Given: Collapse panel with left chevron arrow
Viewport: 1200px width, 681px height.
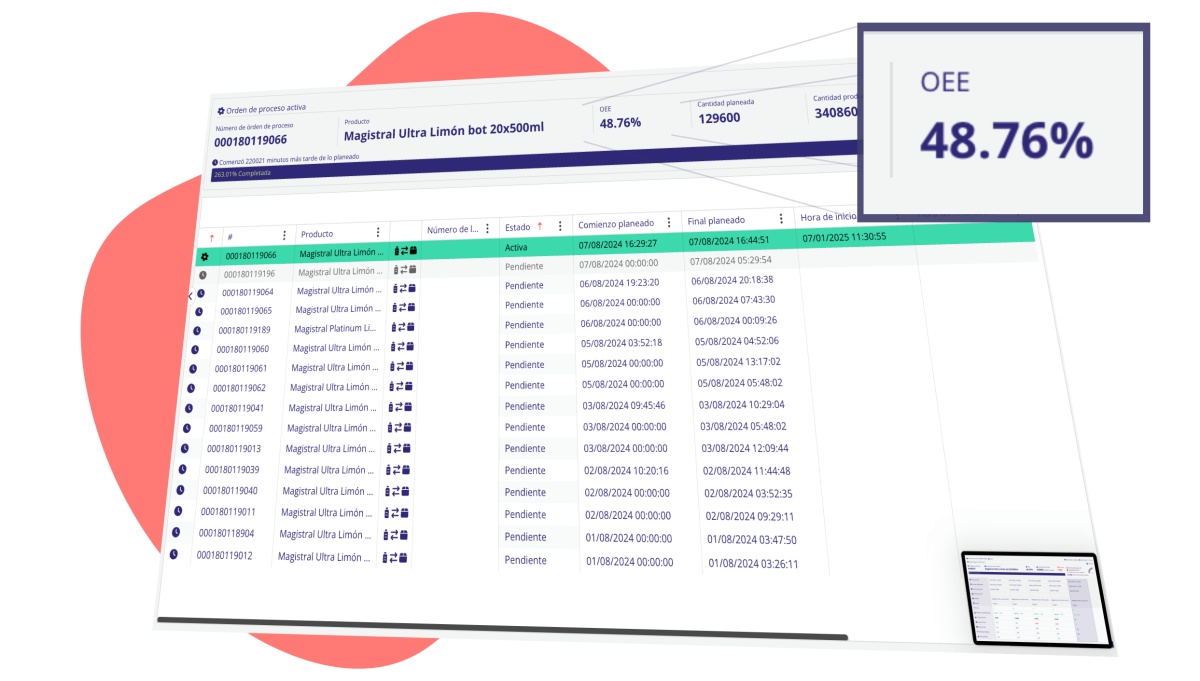Looking at the screenshot, I should coord(190,296).
